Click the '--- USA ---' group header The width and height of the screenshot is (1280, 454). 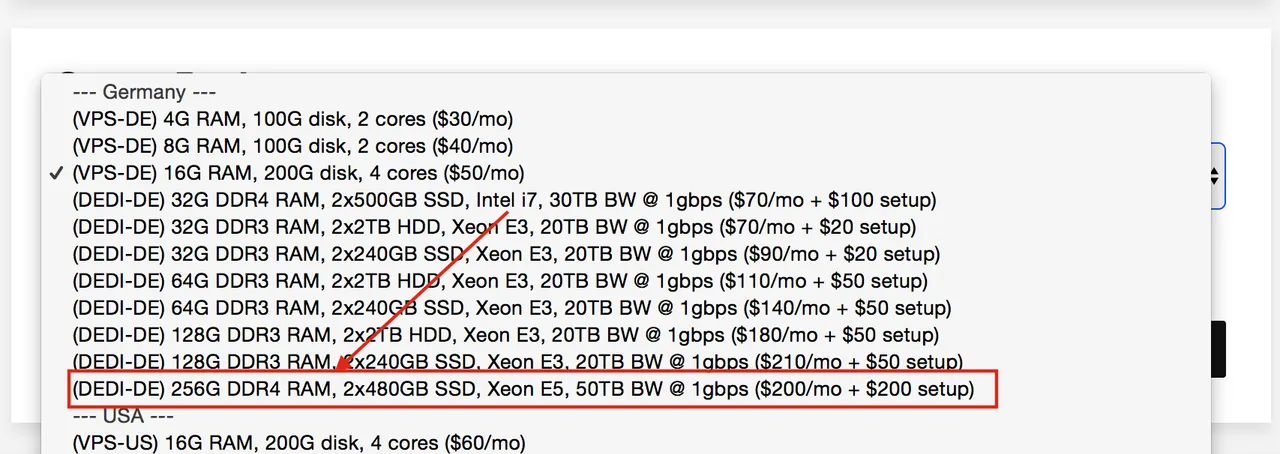pyautogui.click(x=123, y=416)
